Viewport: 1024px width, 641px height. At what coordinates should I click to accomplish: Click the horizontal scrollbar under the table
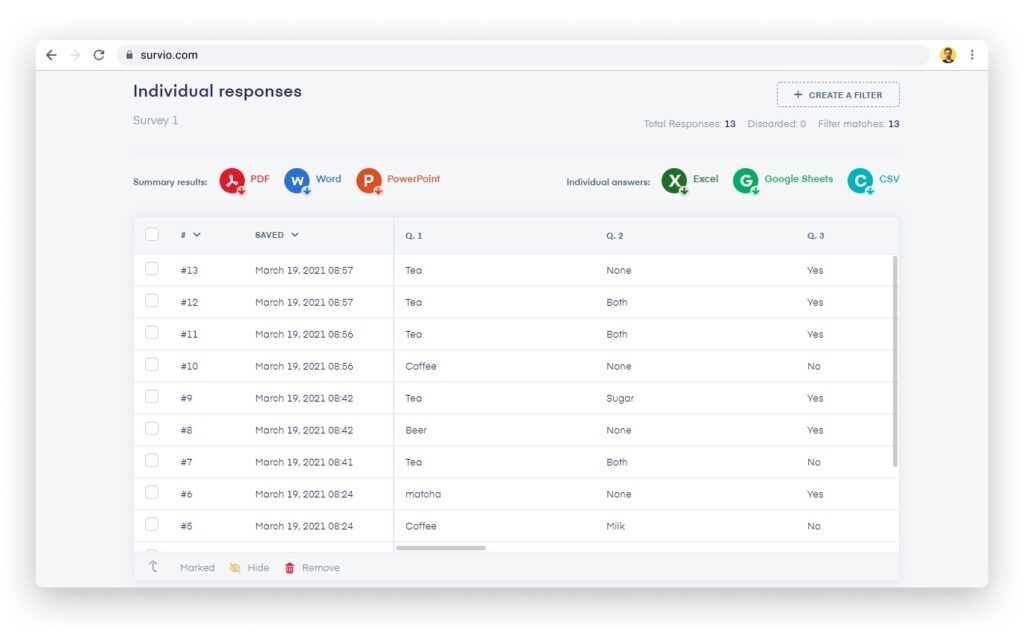pos(441,548)
